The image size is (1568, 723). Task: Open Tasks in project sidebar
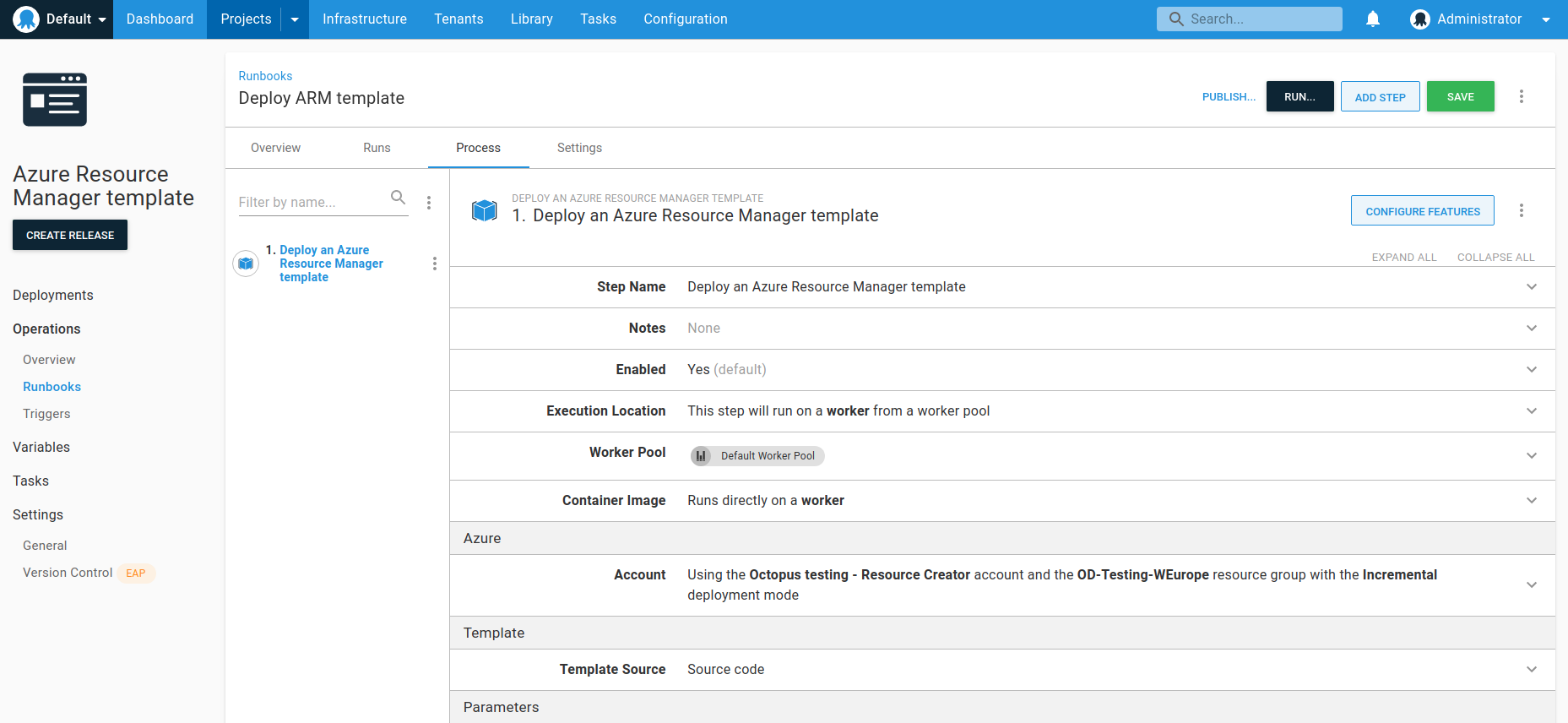coord(30,481)
